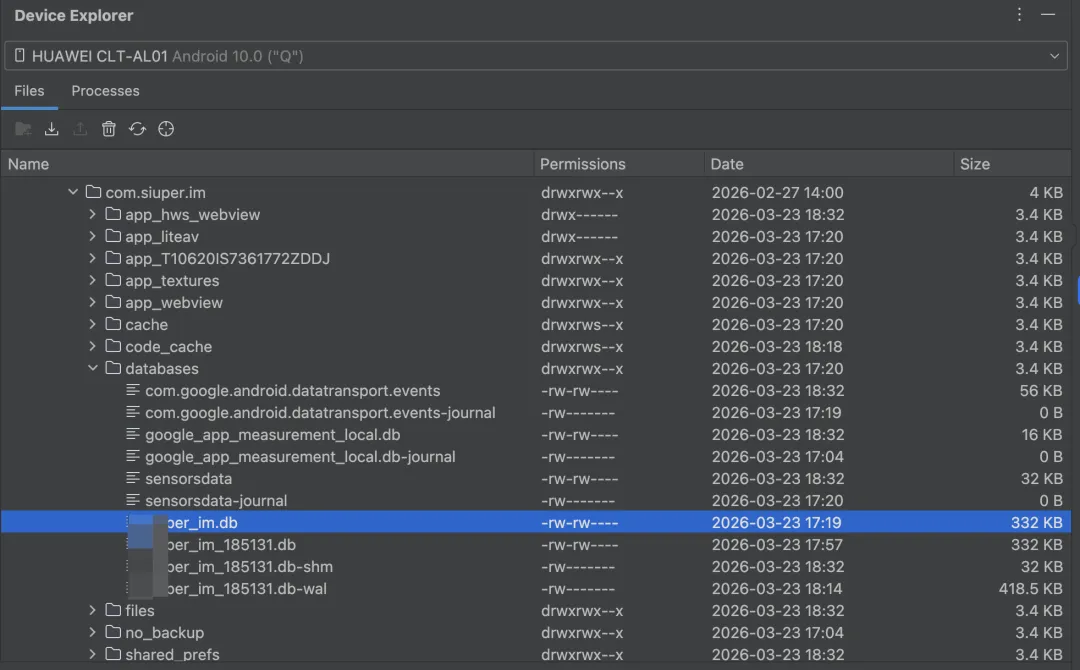Screen dimensions: 1080x670
Task: Click the crosshair locate icon in toolbar
Action: click(166, 129)
